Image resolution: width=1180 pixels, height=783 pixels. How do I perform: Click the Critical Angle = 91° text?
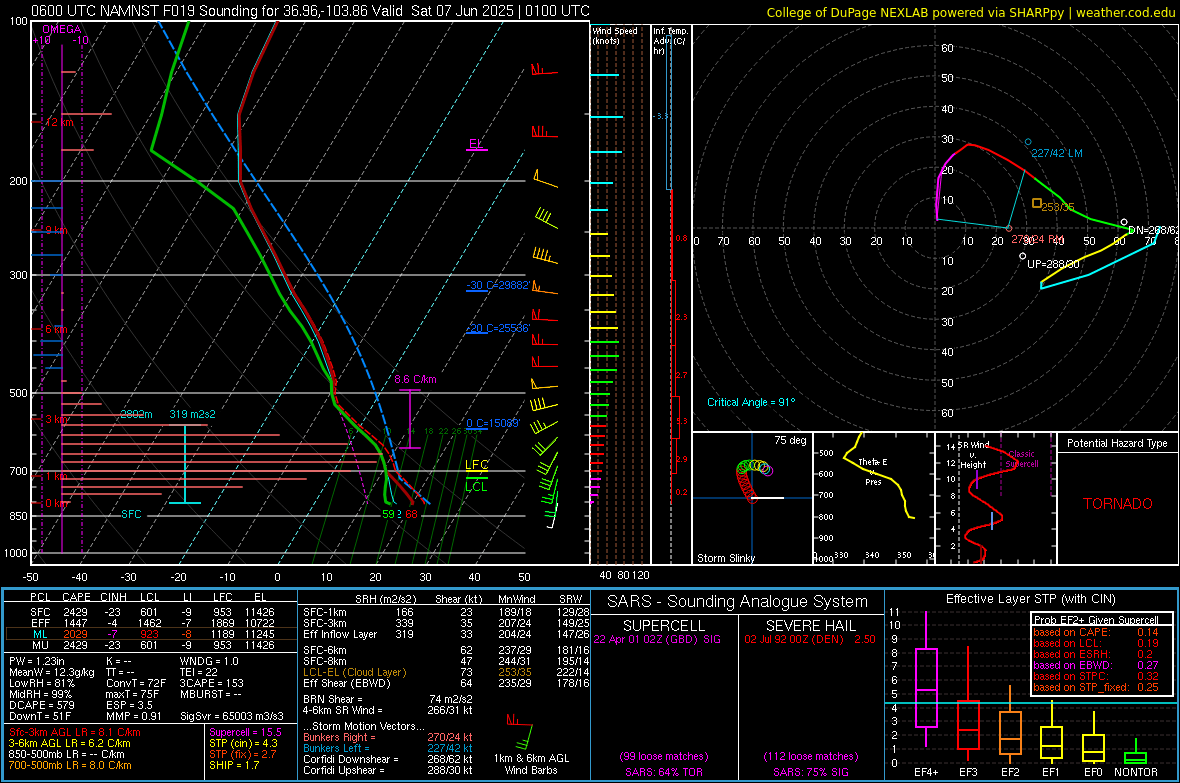[751, 402]
